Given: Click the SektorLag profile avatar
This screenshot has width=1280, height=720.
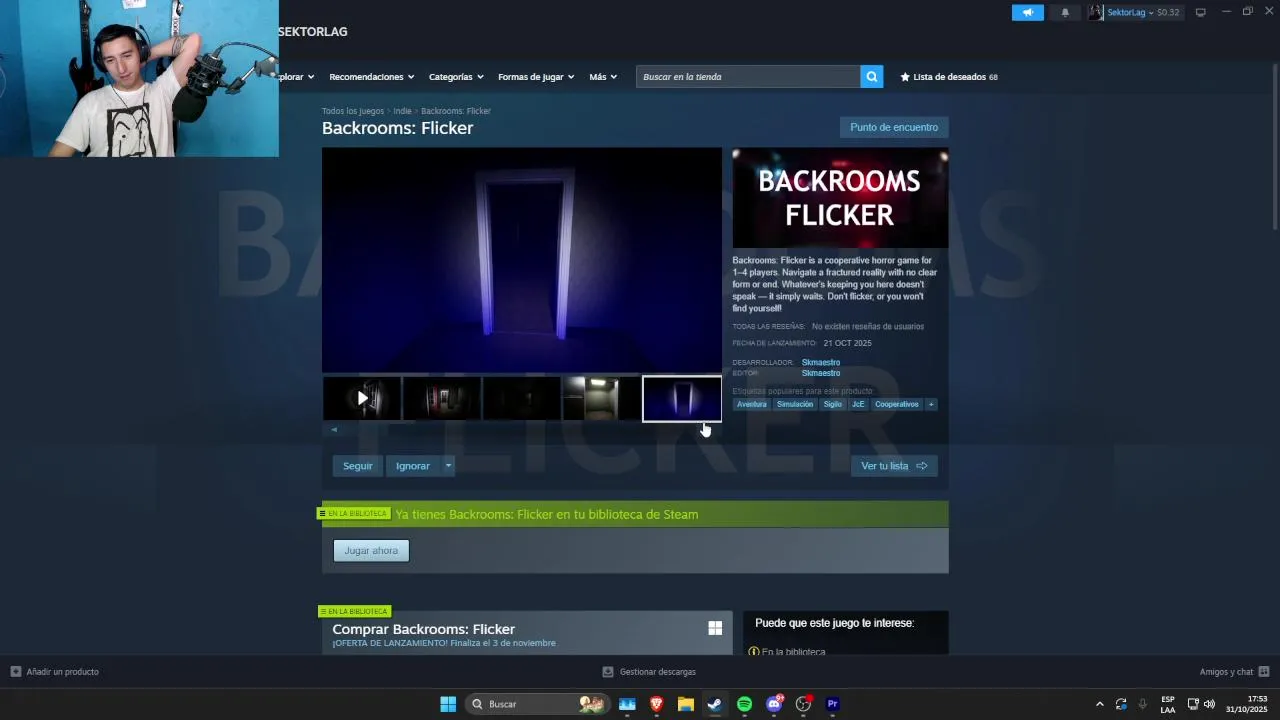Looking at the screenshot, I should tap(1097, 12).
